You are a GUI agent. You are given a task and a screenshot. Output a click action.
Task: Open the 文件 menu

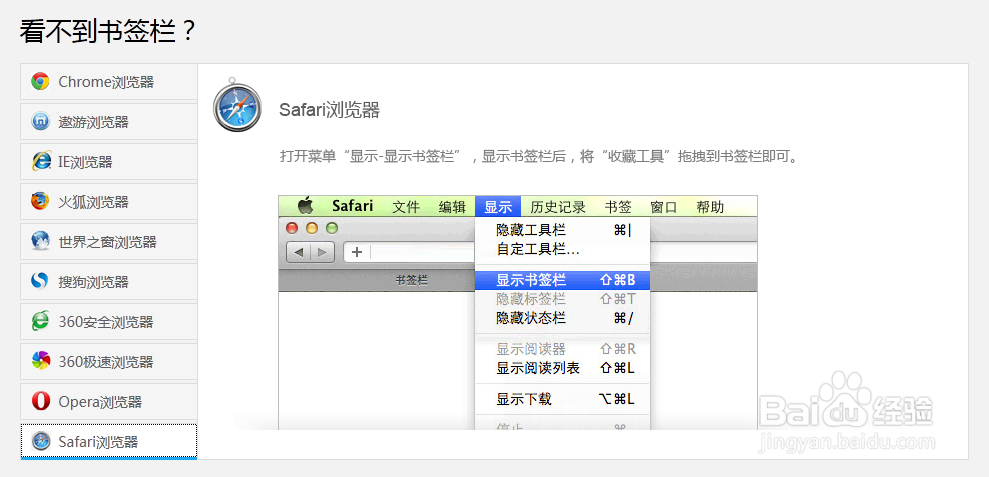coord(406,206)
